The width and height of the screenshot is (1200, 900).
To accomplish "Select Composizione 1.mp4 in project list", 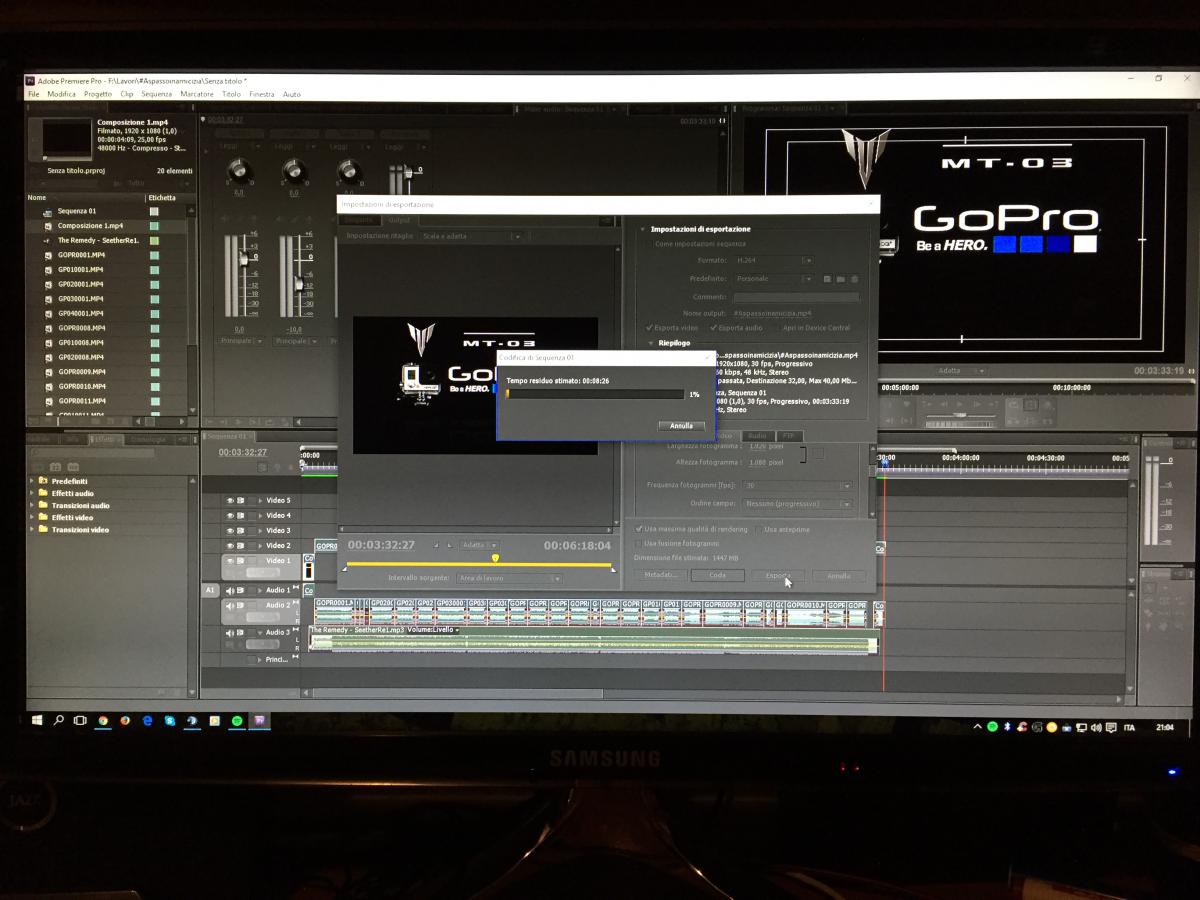I will 90,226.
